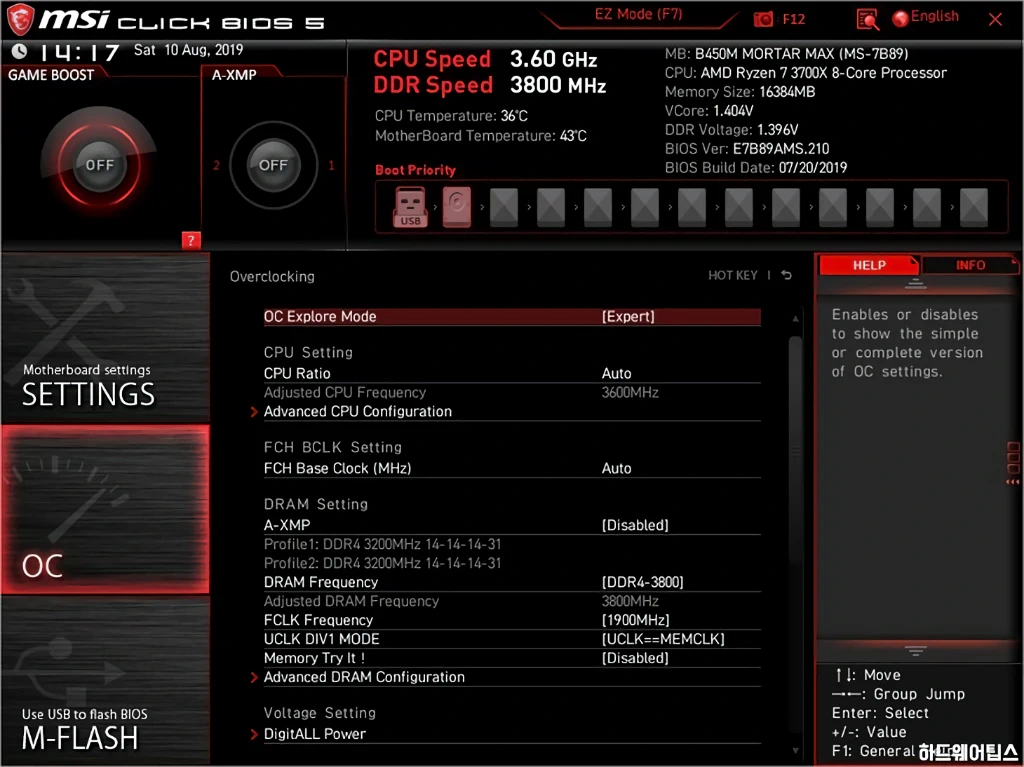Expand the DigitALL Power submenu

pyautogui.click(x=314, y=734)
